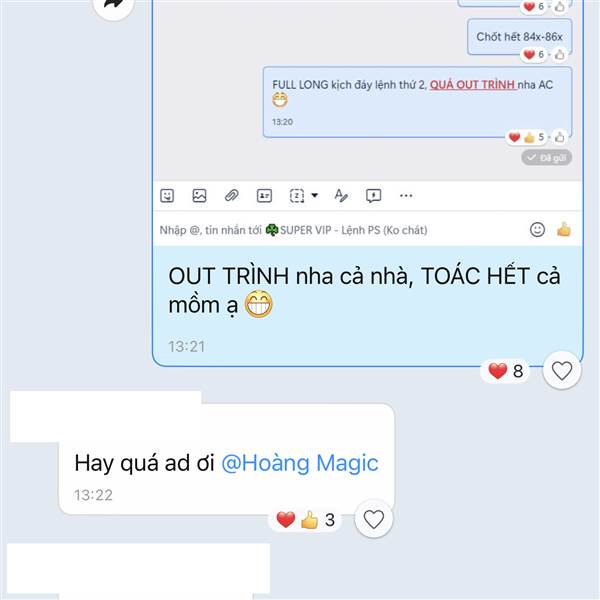
Task: Open the sticker picker icon
Action: click(167, 196)
